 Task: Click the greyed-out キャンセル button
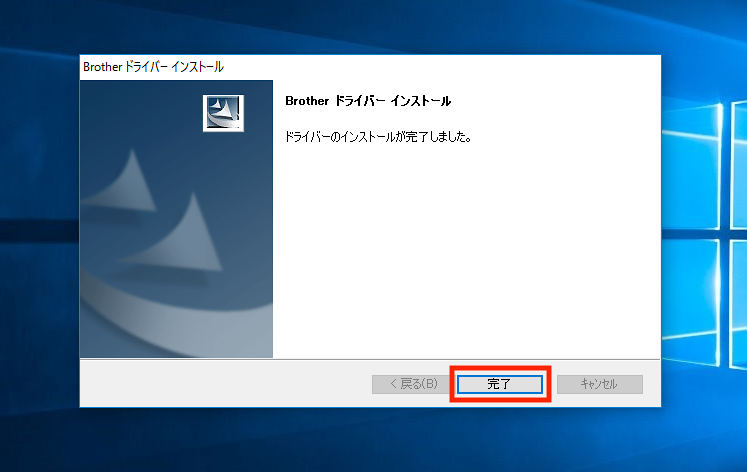pos(599,384)
